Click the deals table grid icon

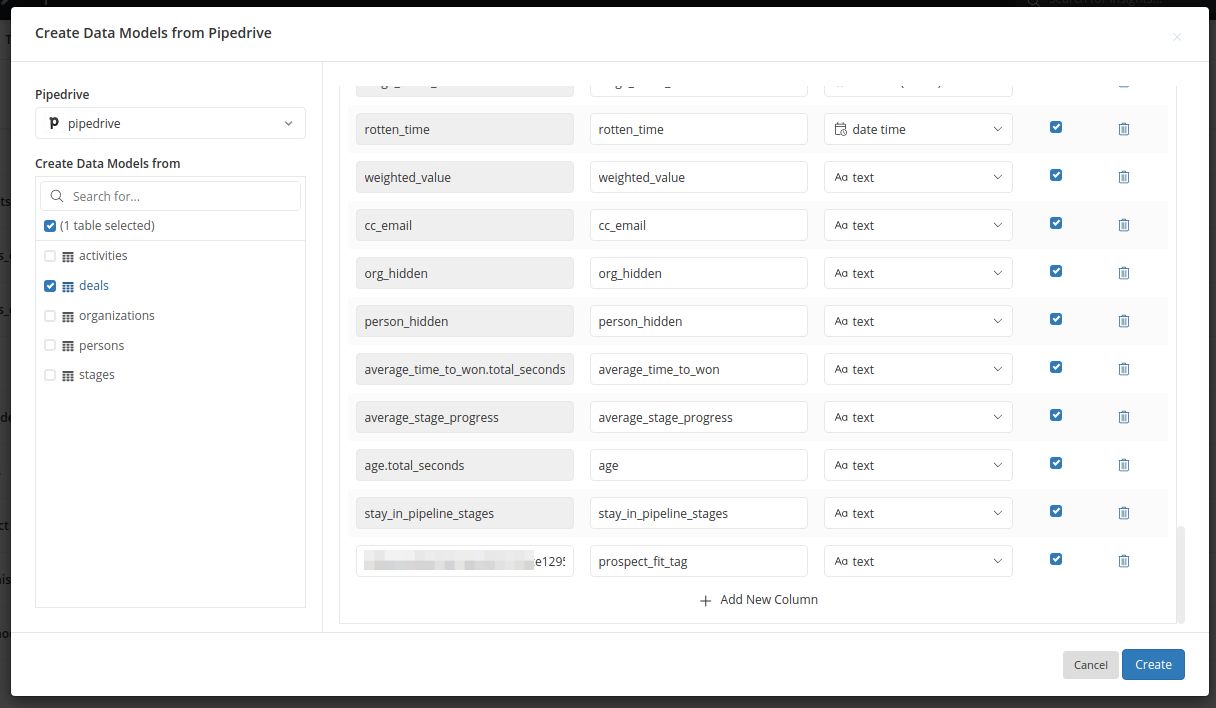pyautogui.click(x=68, y=287)
